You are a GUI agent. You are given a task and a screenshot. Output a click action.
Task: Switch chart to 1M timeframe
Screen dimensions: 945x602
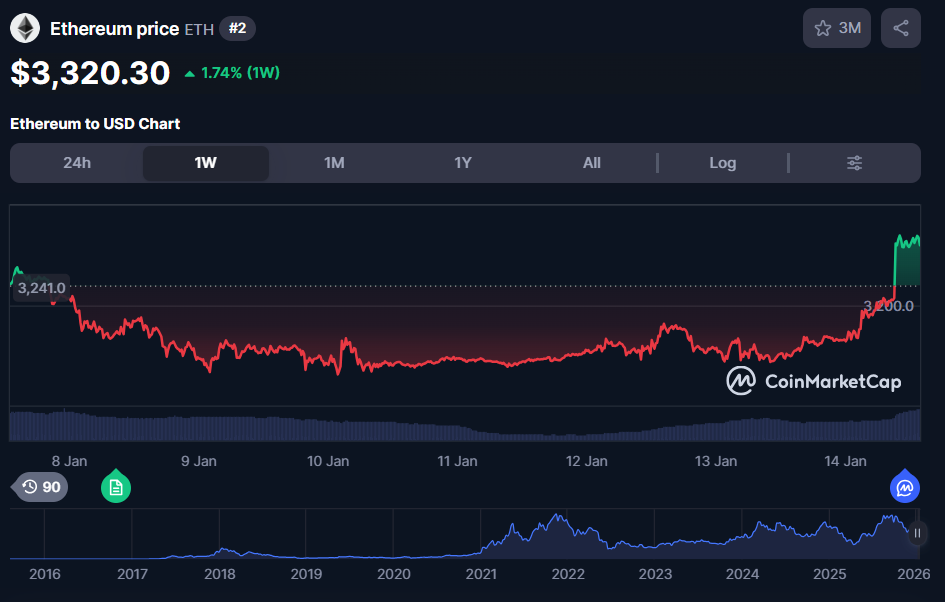click(334, 163)
